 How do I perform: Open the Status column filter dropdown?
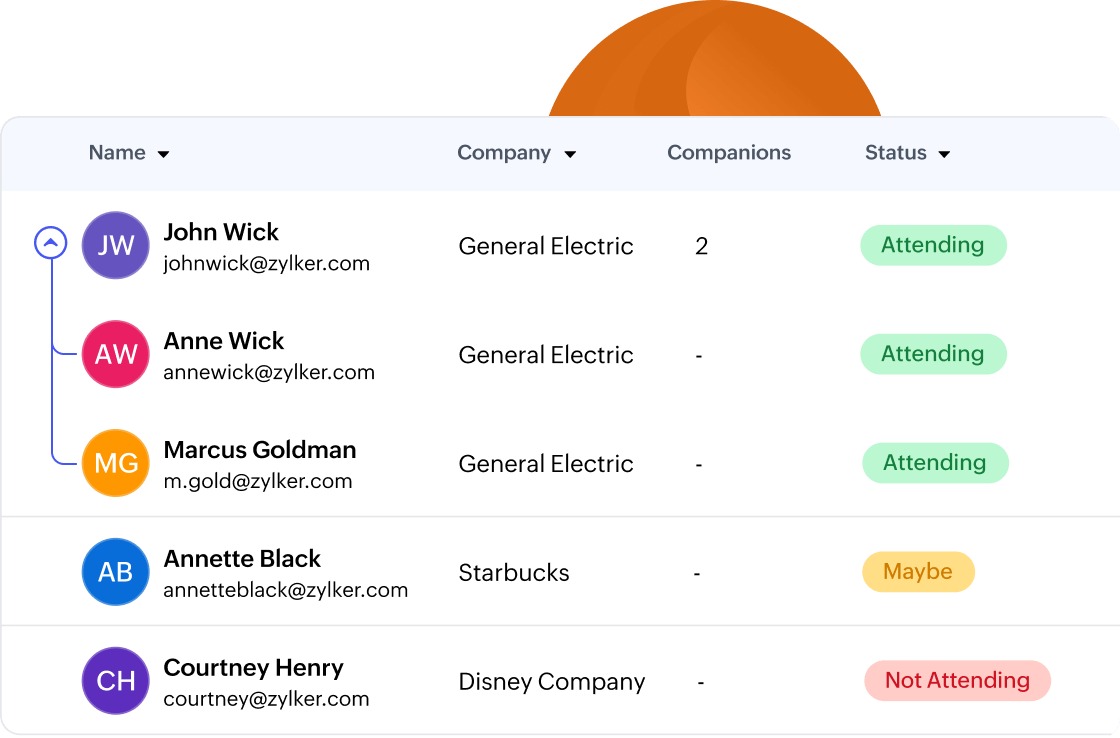pyautogui.click(x=944, y=154)
